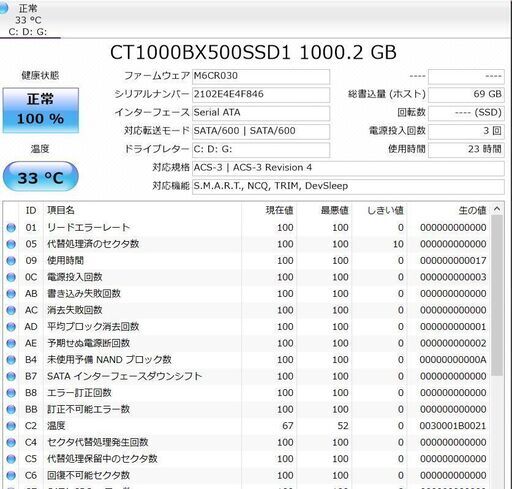Click the drive letter field C: D: G:
This screenshot has width=512, height=489.
[x=261, y=150]
